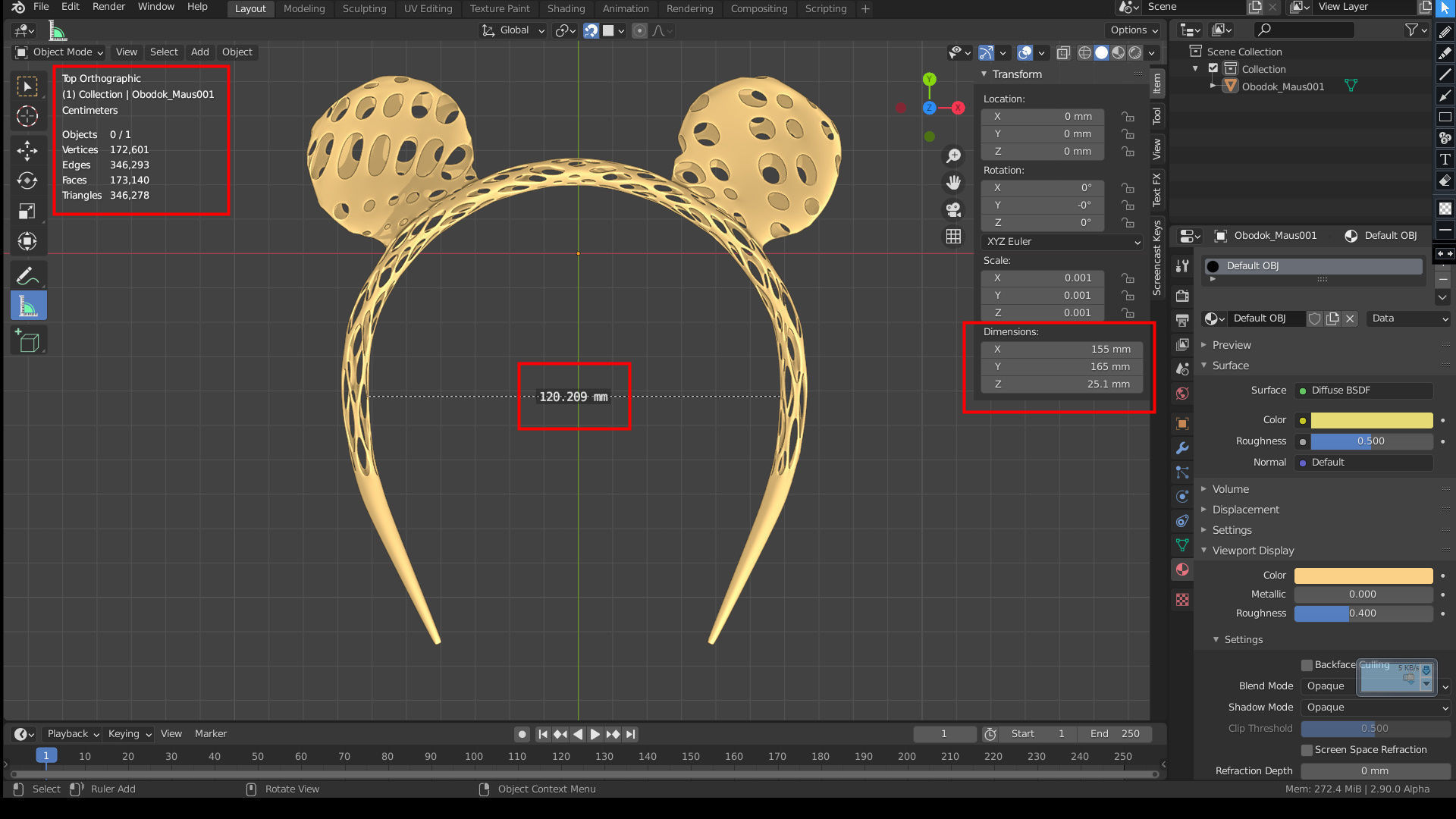The image size is (1456, 819).
Task: Open the Playback popover
Action: pyautogui.click(x=72, y=734)
